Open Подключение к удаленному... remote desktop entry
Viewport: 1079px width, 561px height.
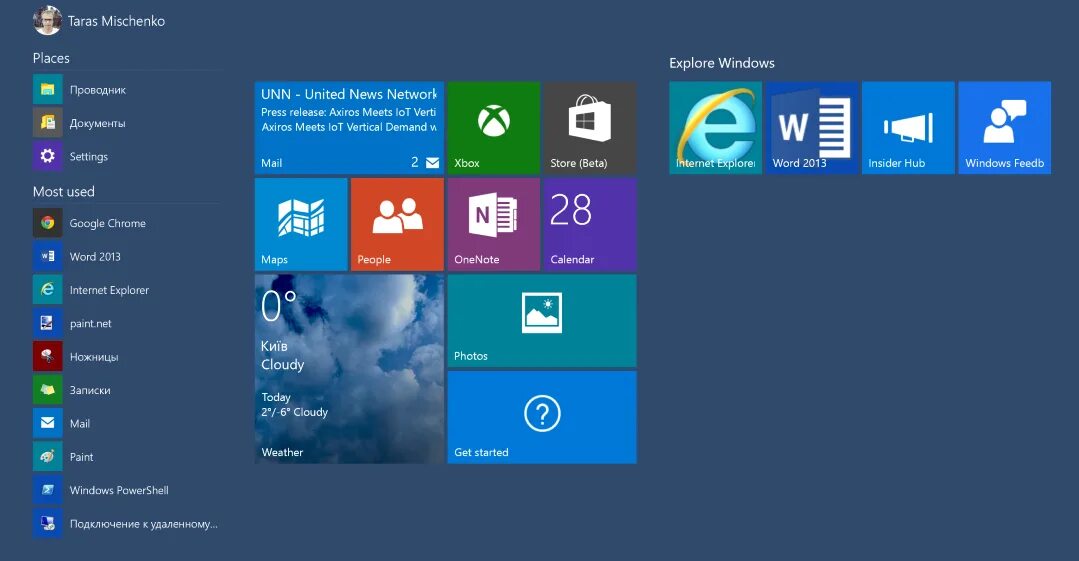pos(127,524)
